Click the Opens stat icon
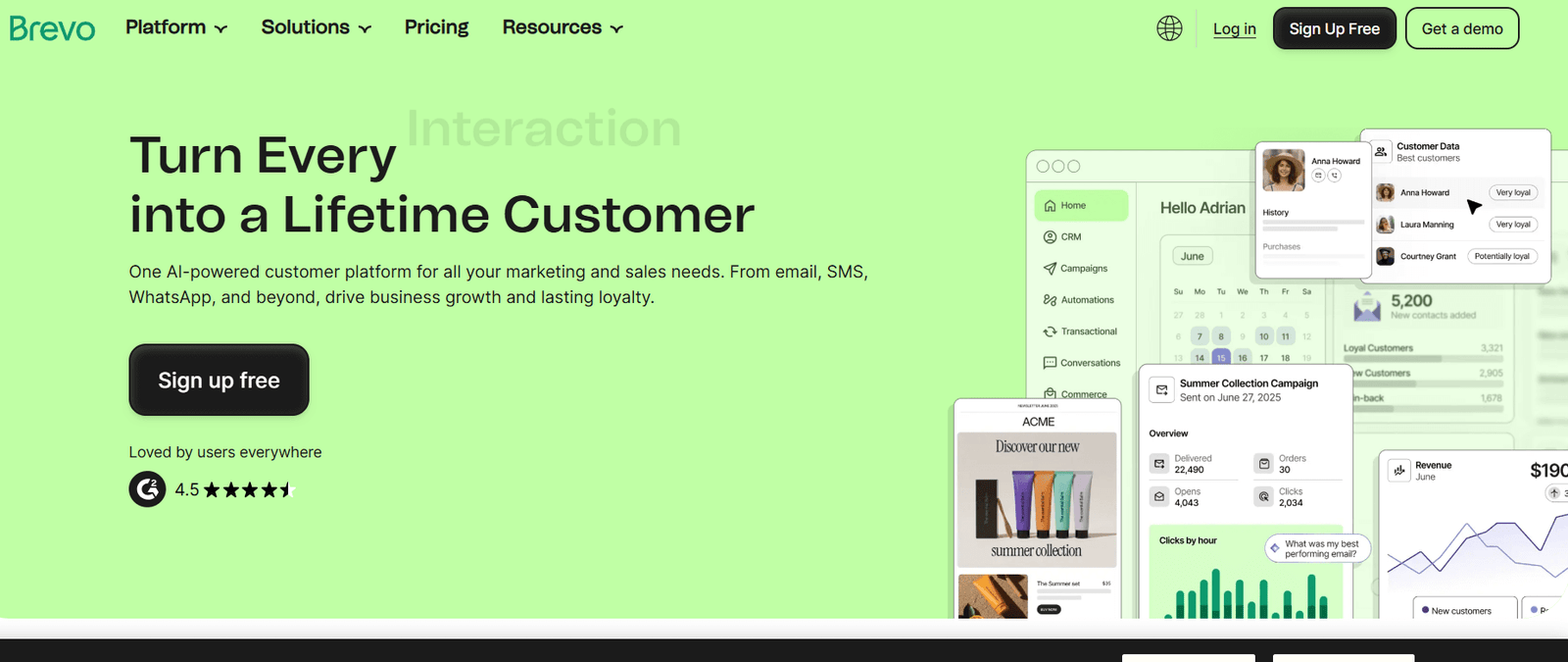 point(1159,497)
